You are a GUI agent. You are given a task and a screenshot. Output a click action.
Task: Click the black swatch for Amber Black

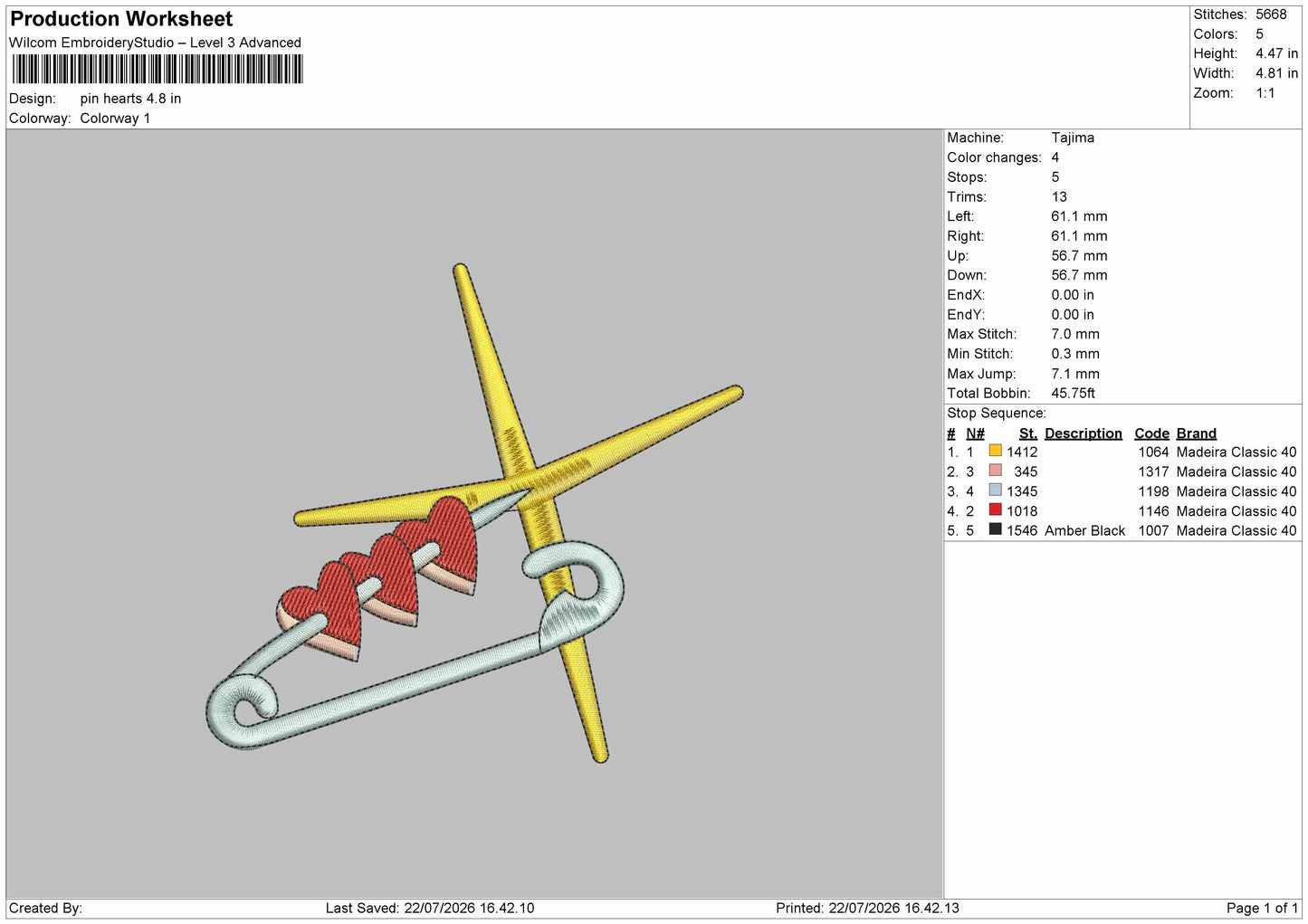pyautogui.click(x=996, y=529)
